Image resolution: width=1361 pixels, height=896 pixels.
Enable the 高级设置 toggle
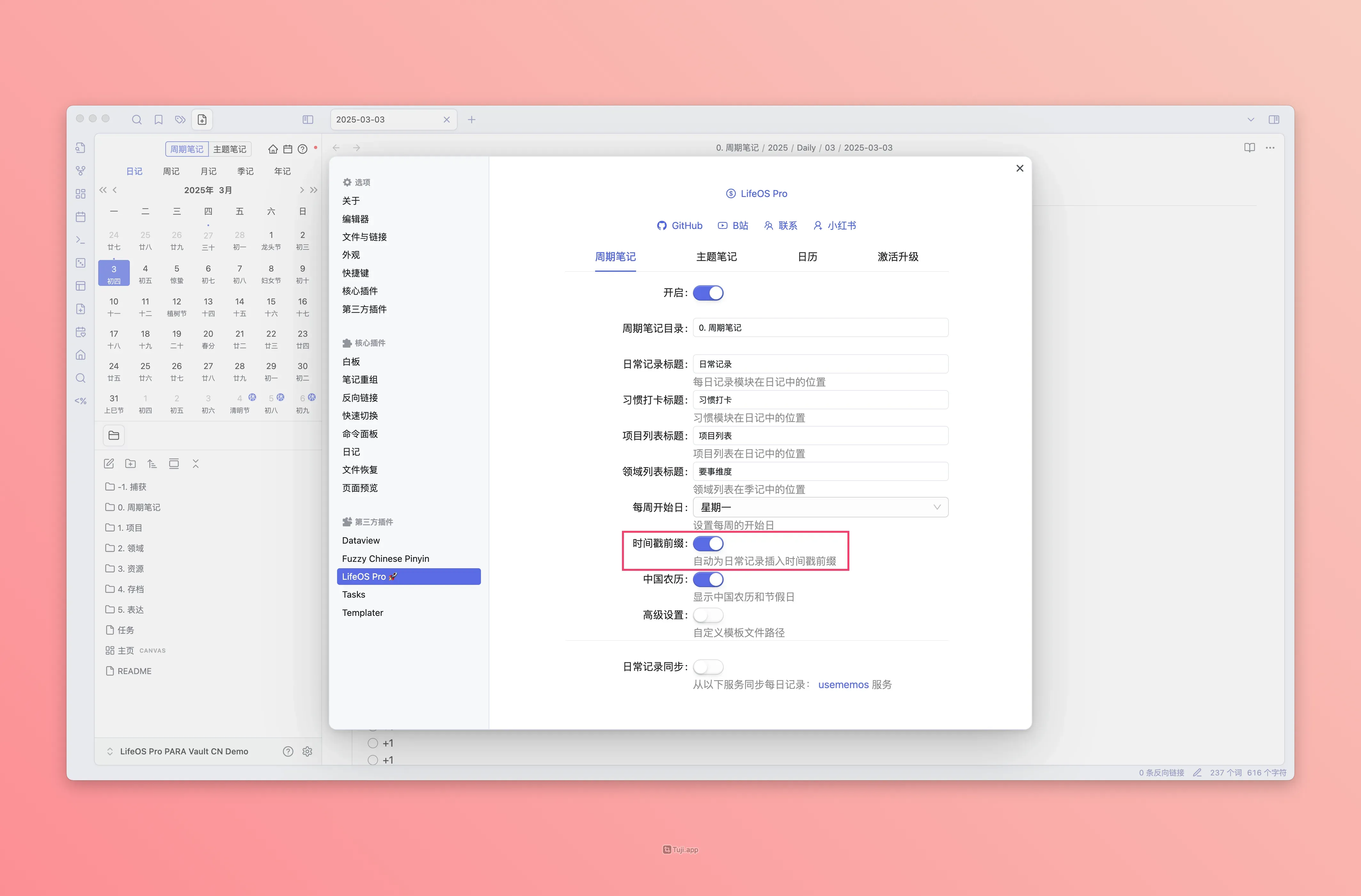[x=708, y=615]
